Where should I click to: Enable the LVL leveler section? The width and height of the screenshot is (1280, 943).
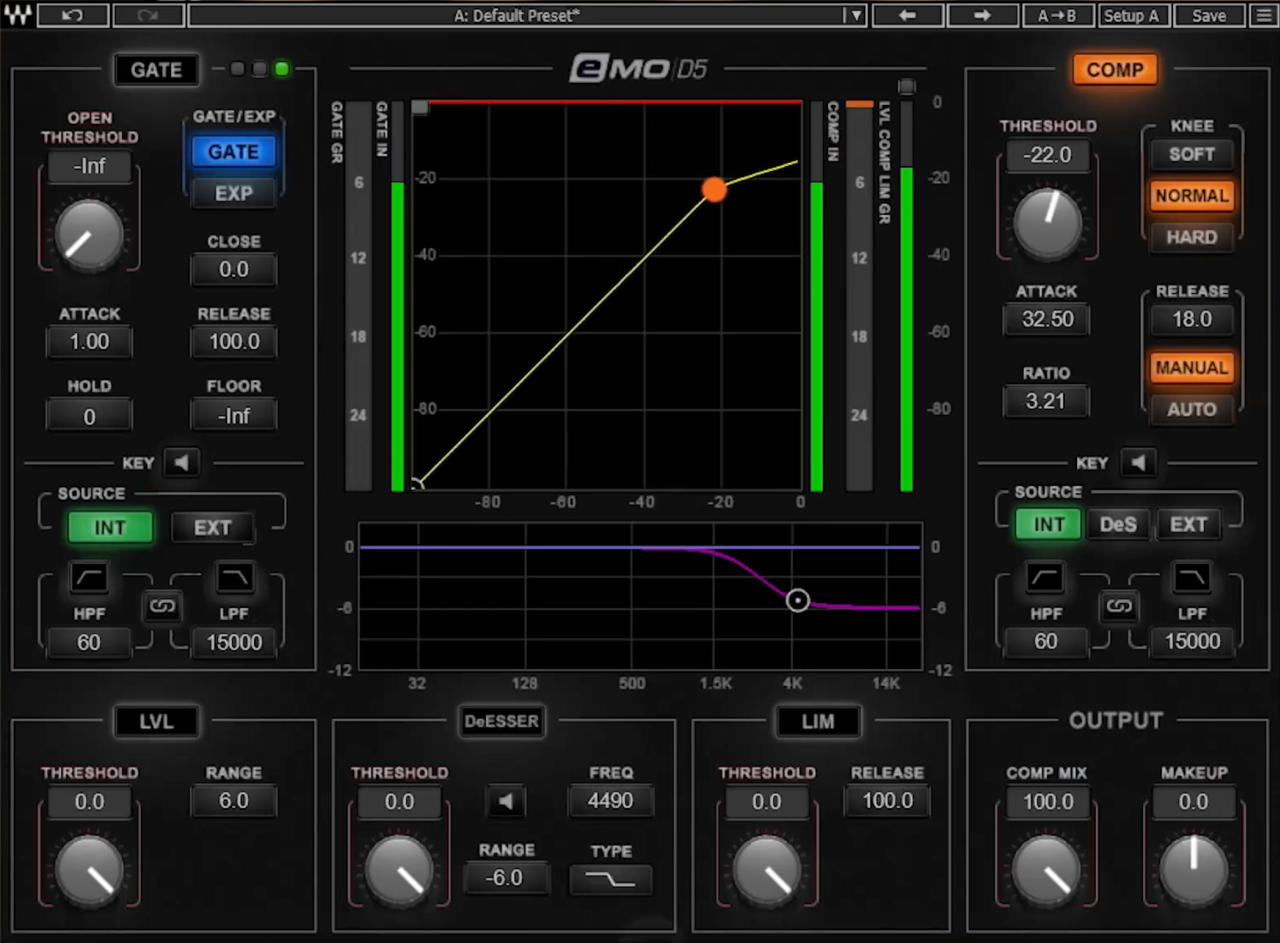156,721
